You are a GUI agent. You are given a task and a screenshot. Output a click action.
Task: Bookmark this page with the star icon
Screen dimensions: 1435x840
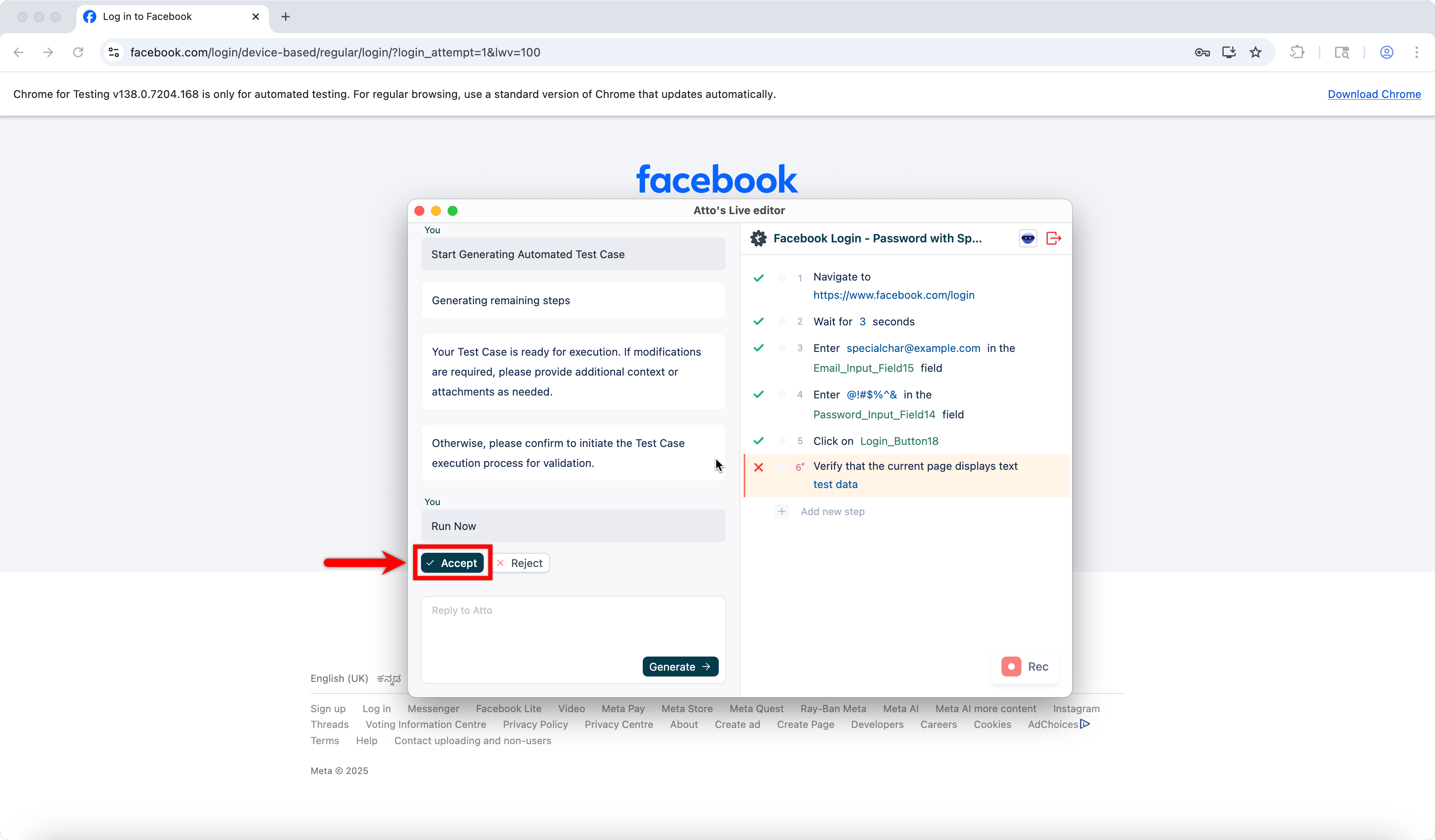(1256, 52)
